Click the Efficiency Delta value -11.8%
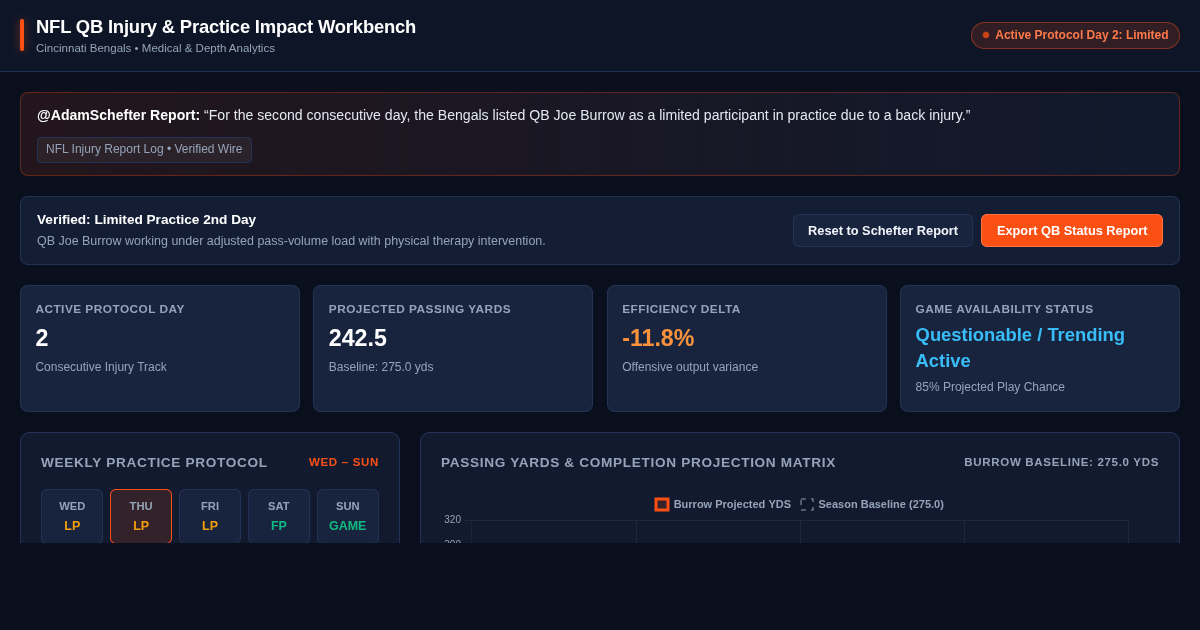This screenshot has height=630, width=1200. pos(658,338)
